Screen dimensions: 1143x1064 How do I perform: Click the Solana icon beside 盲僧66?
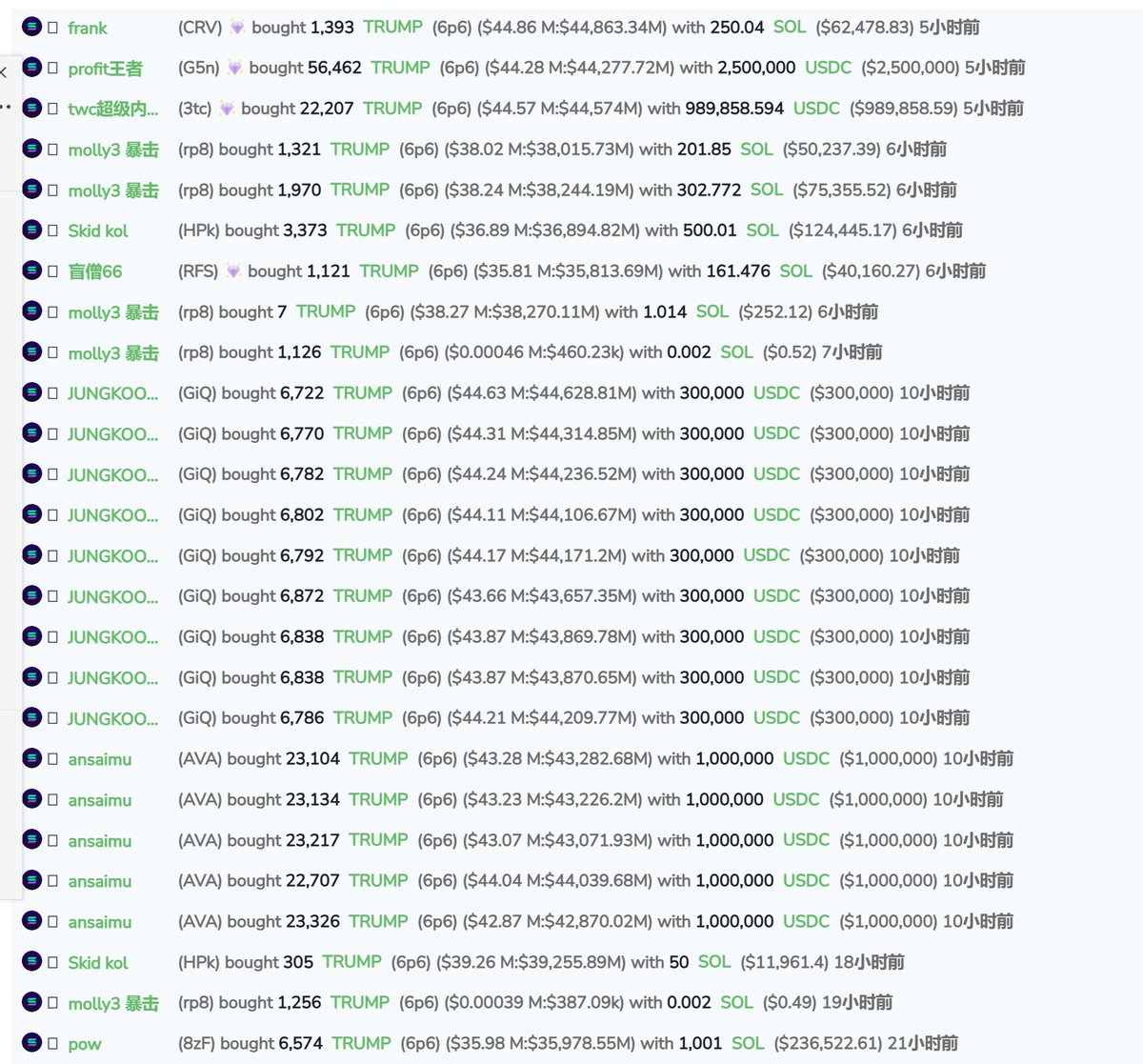31,271
